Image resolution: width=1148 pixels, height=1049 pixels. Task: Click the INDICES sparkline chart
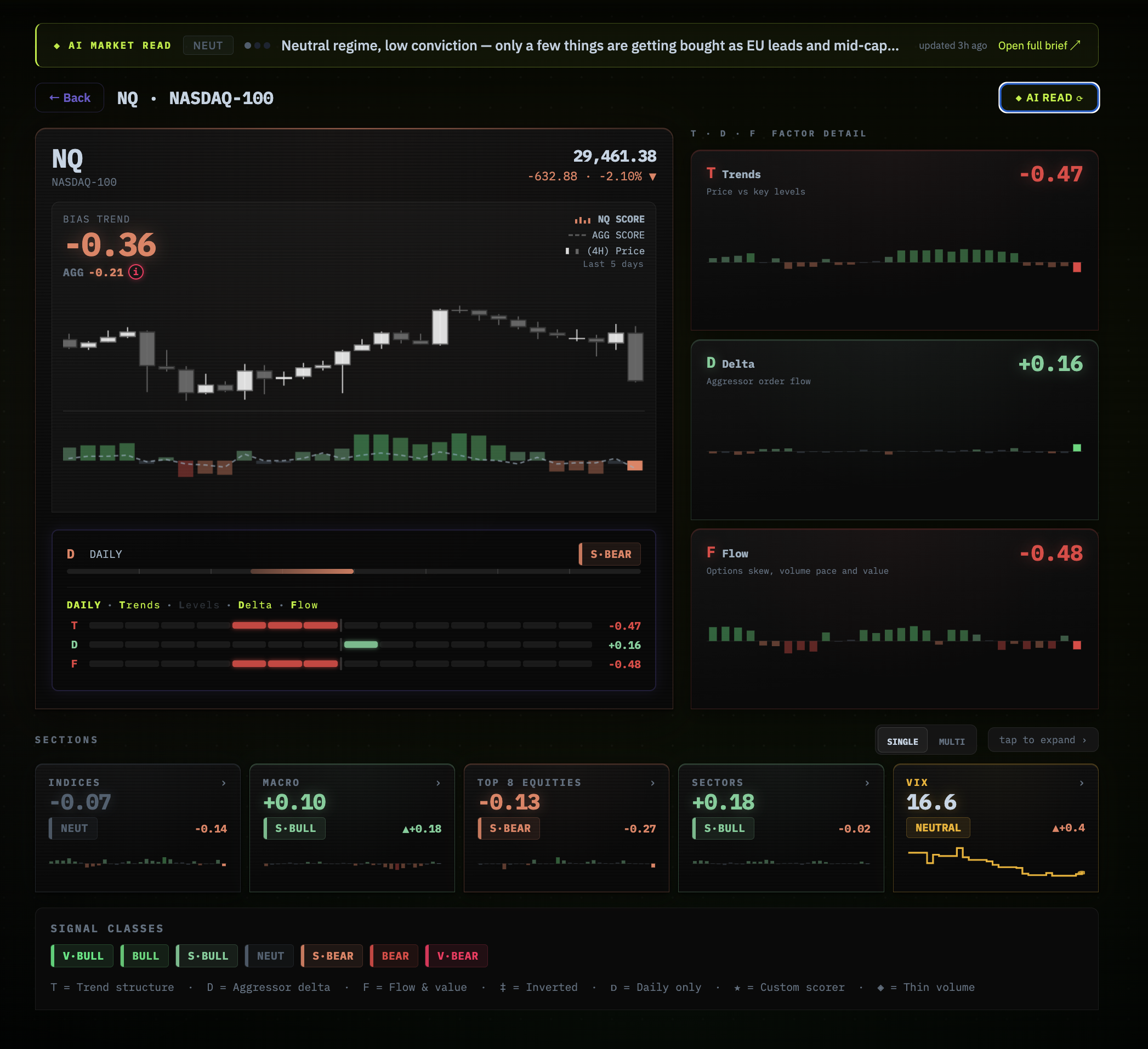tap(138, 862)
